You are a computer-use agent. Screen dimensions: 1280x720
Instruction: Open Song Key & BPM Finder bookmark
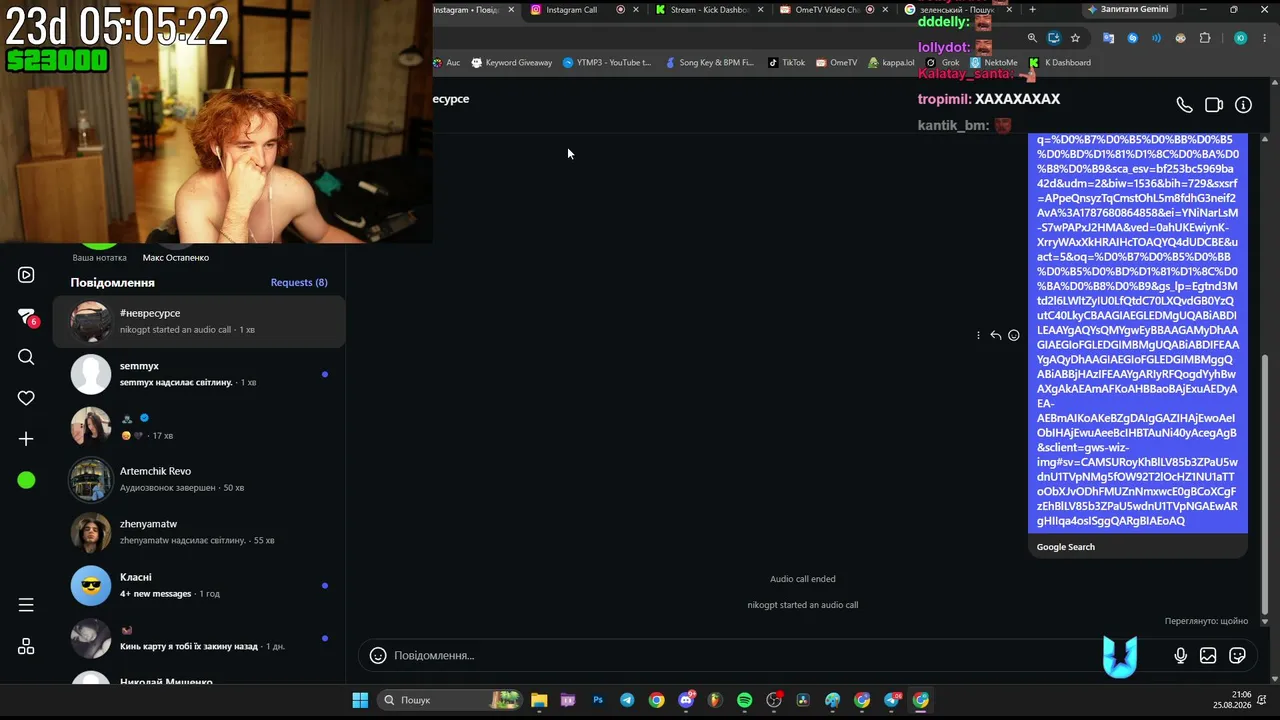tap(708, 62)
